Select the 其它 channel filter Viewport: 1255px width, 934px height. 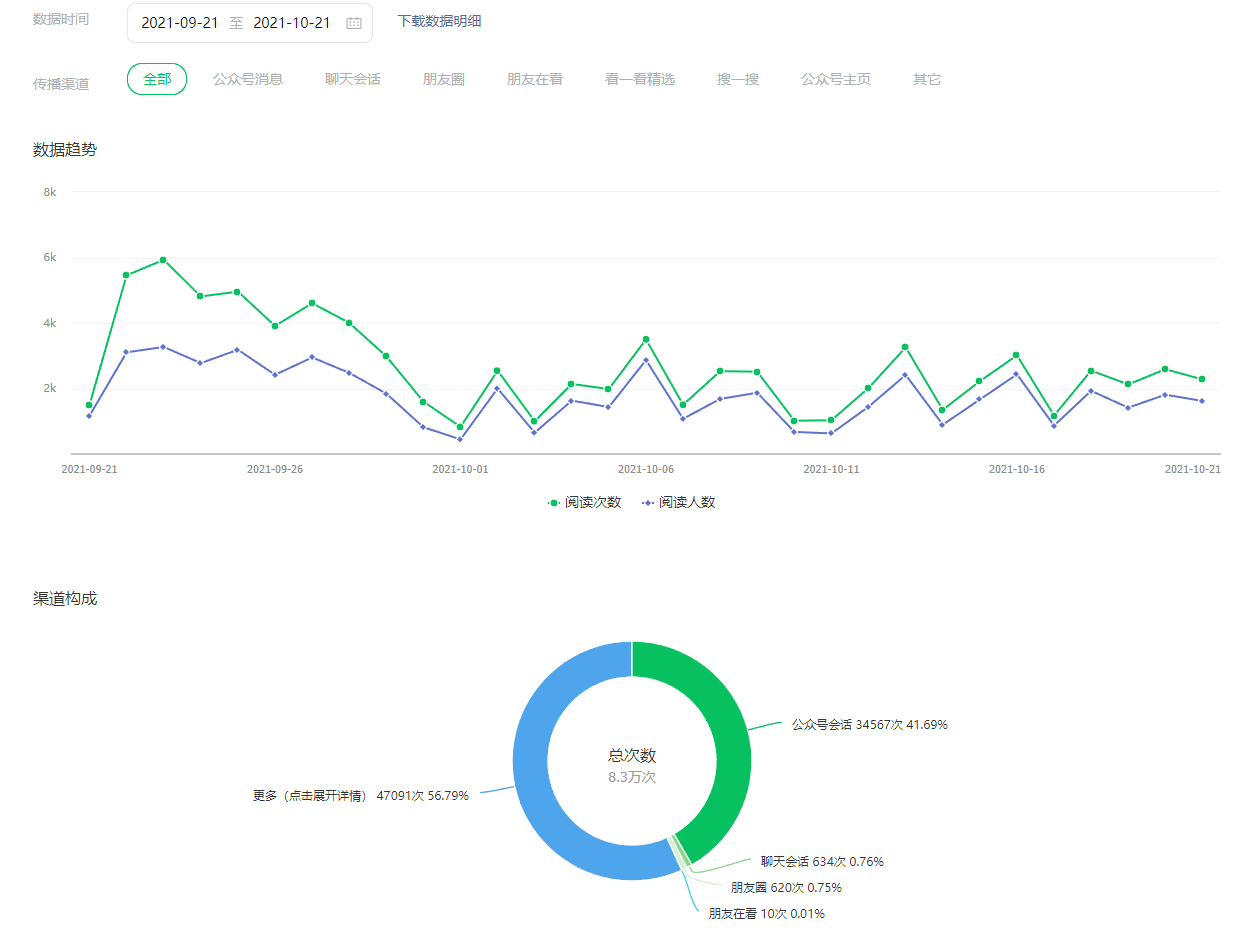927,79
